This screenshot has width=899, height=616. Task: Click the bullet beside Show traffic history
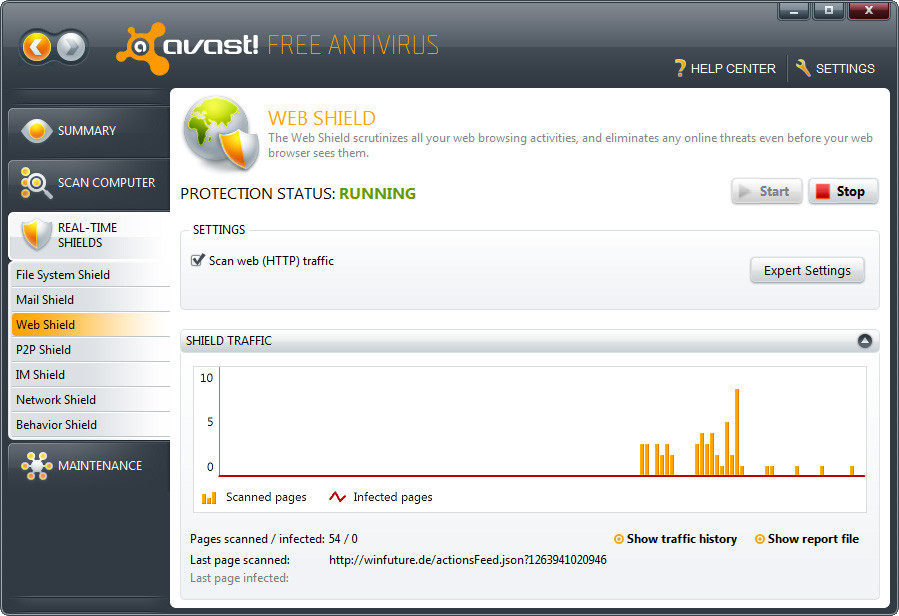[619, 539]
